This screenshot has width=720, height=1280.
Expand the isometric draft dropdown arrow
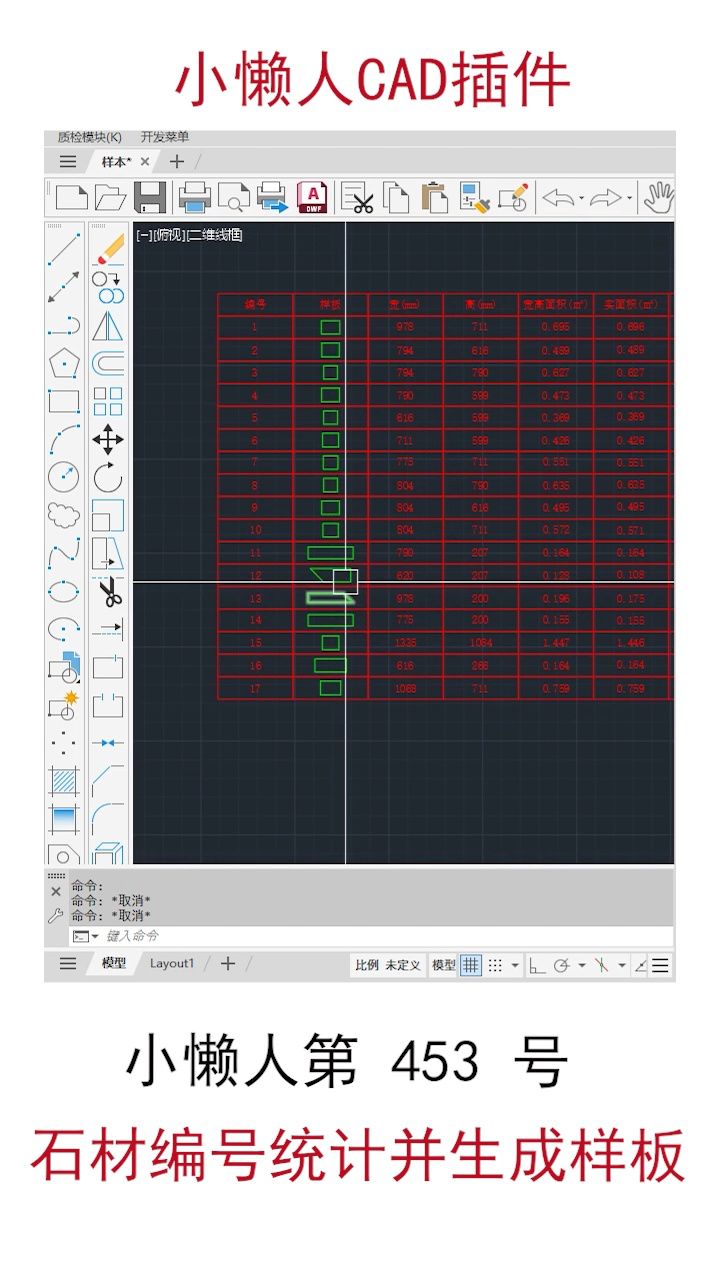point(621,966)
